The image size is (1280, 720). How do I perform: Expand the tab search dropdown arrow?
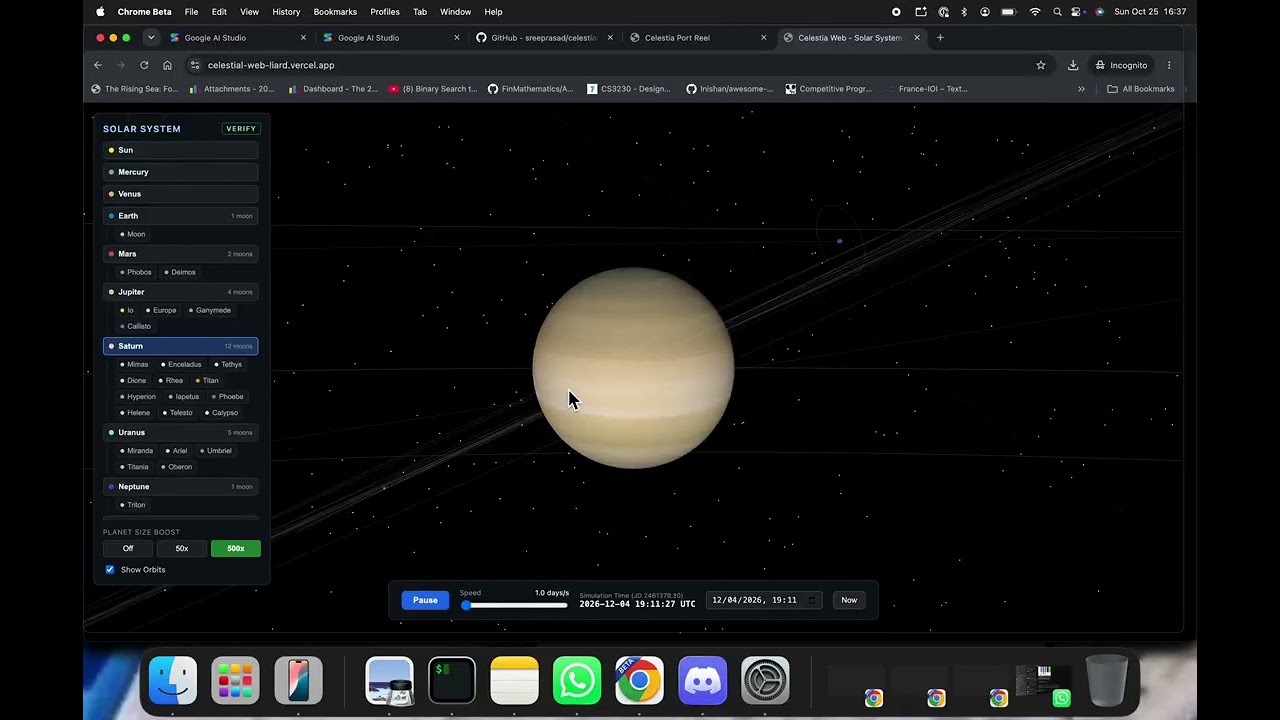[x=151, y=38]
